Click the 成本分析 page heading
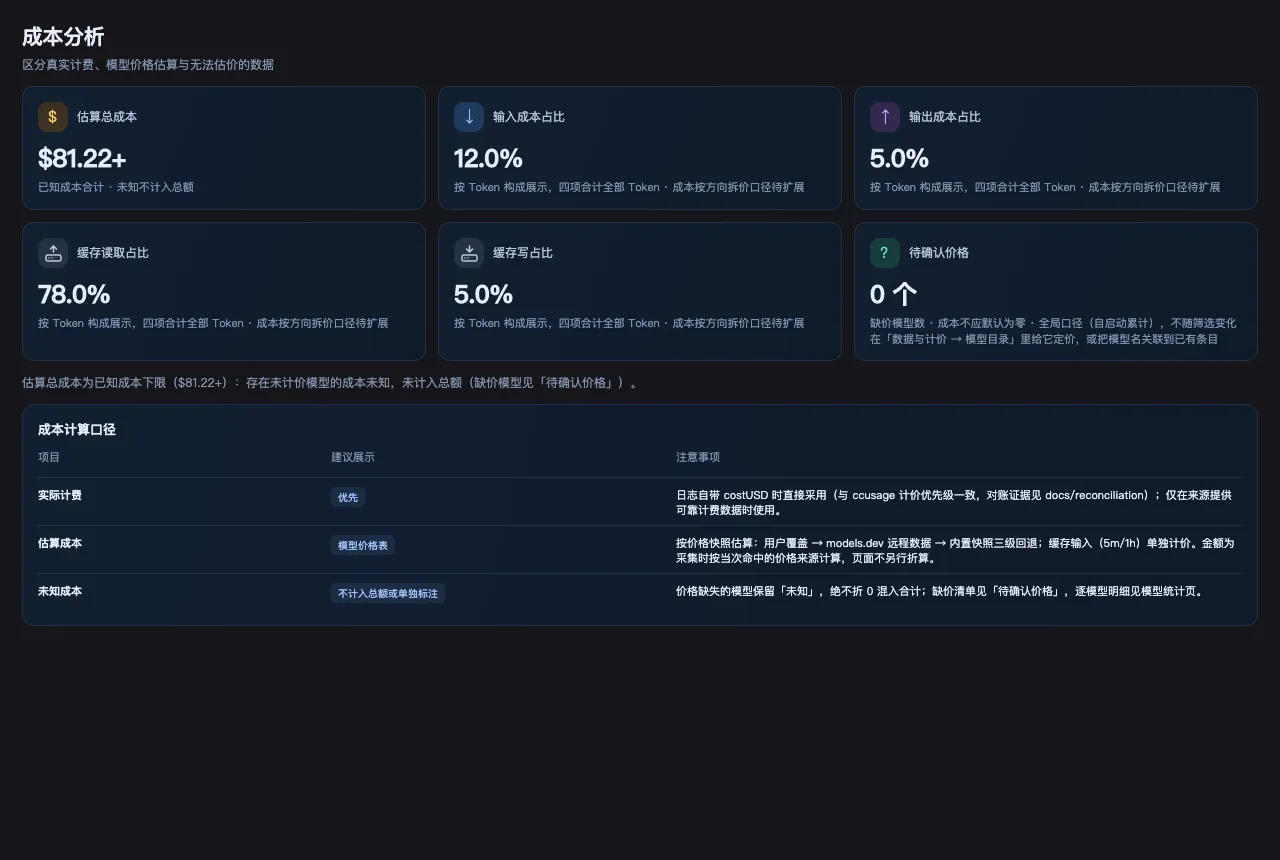This screenshot has width=1280, height=860. pos(63,37)
